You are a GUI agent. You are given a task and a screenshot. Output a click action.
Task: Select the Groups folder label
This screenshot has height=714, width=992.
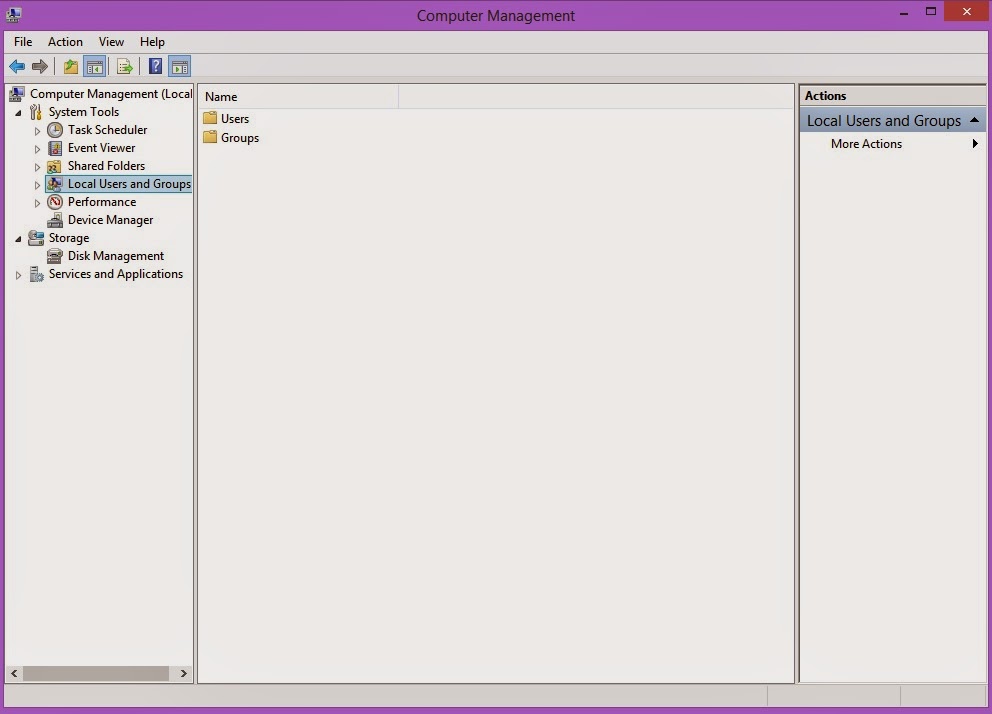[240, 137]
